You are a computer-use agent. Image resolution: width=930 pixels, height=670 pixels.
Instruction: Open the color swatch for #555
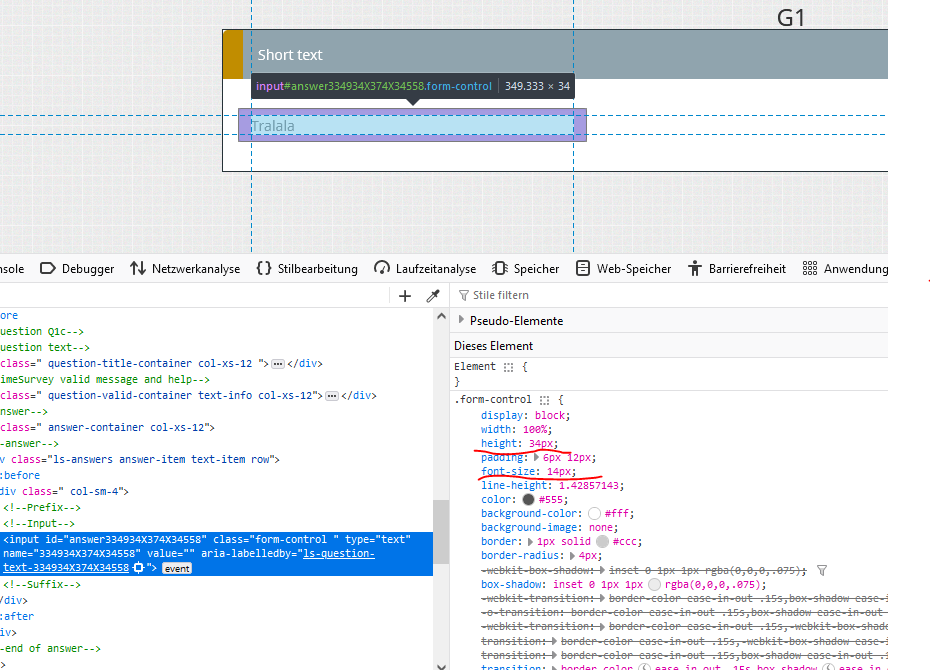[528, 499]
